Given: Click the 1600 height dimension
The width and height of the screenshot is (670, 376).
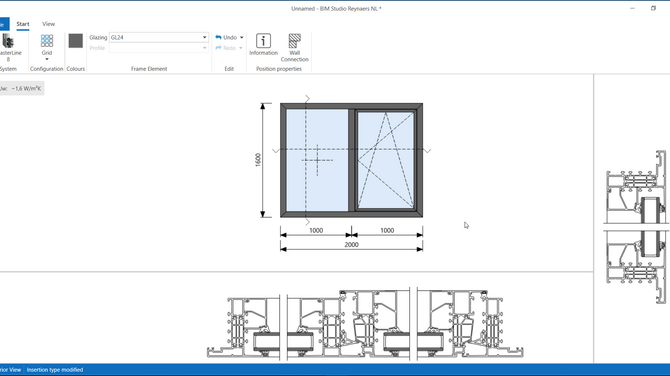Looking at the screenshot, I should point(258,160).
